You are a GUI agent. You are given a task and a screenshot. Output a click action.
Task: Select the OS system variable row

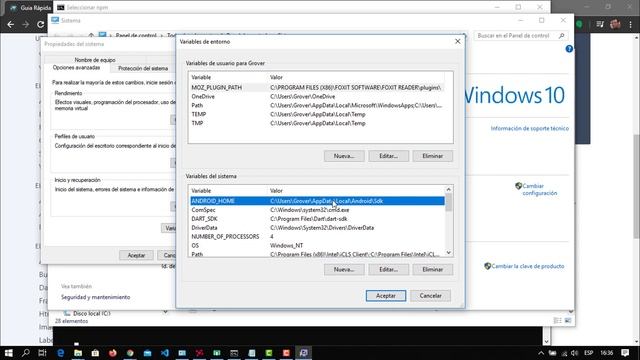tap(317, 246)
